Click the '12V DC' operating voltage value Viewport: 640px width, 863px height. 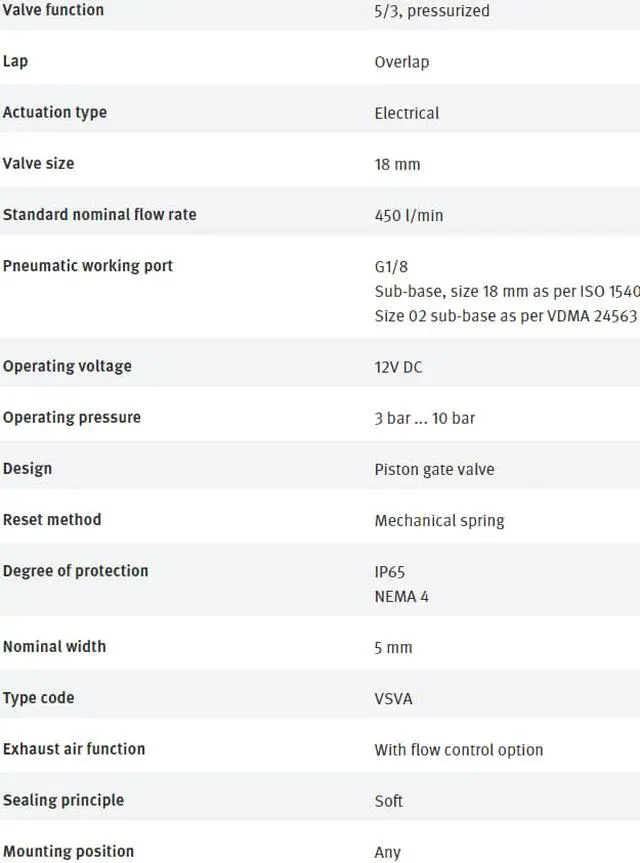pos(398,367)
